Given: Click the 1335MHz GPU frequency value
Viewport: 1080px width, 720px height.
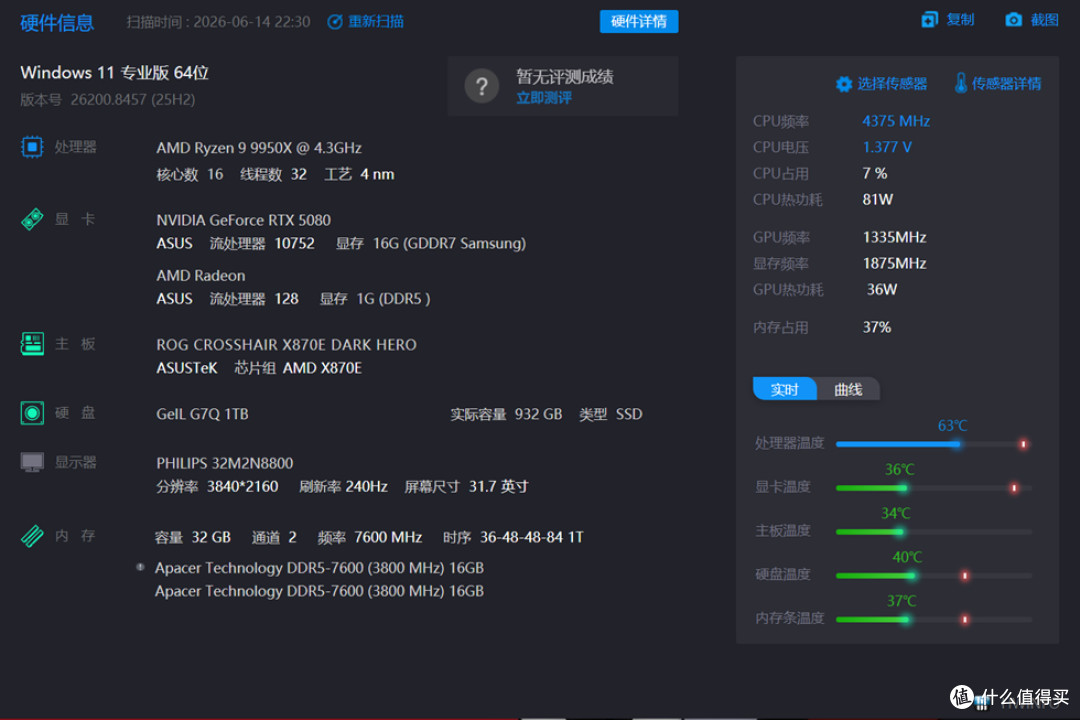Looking at the screenshot, I should 894,237.
